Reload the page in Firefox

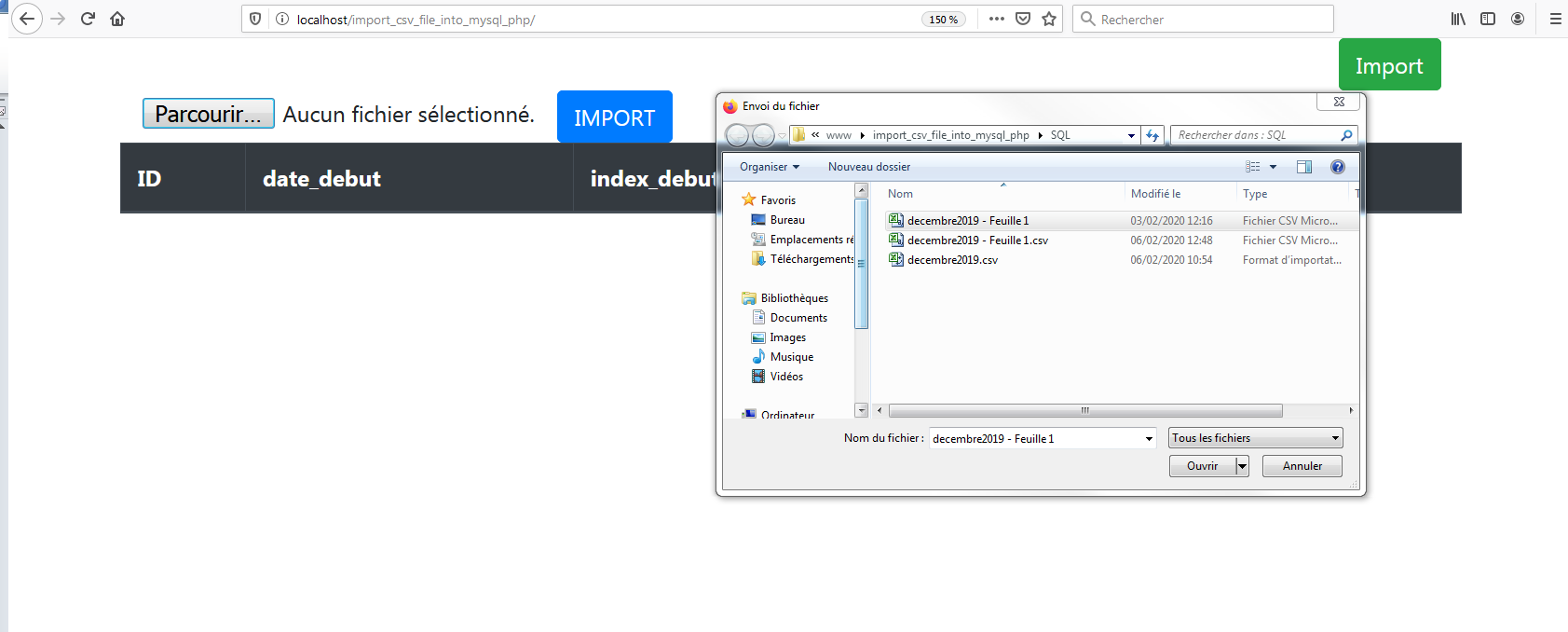[88, 19]
